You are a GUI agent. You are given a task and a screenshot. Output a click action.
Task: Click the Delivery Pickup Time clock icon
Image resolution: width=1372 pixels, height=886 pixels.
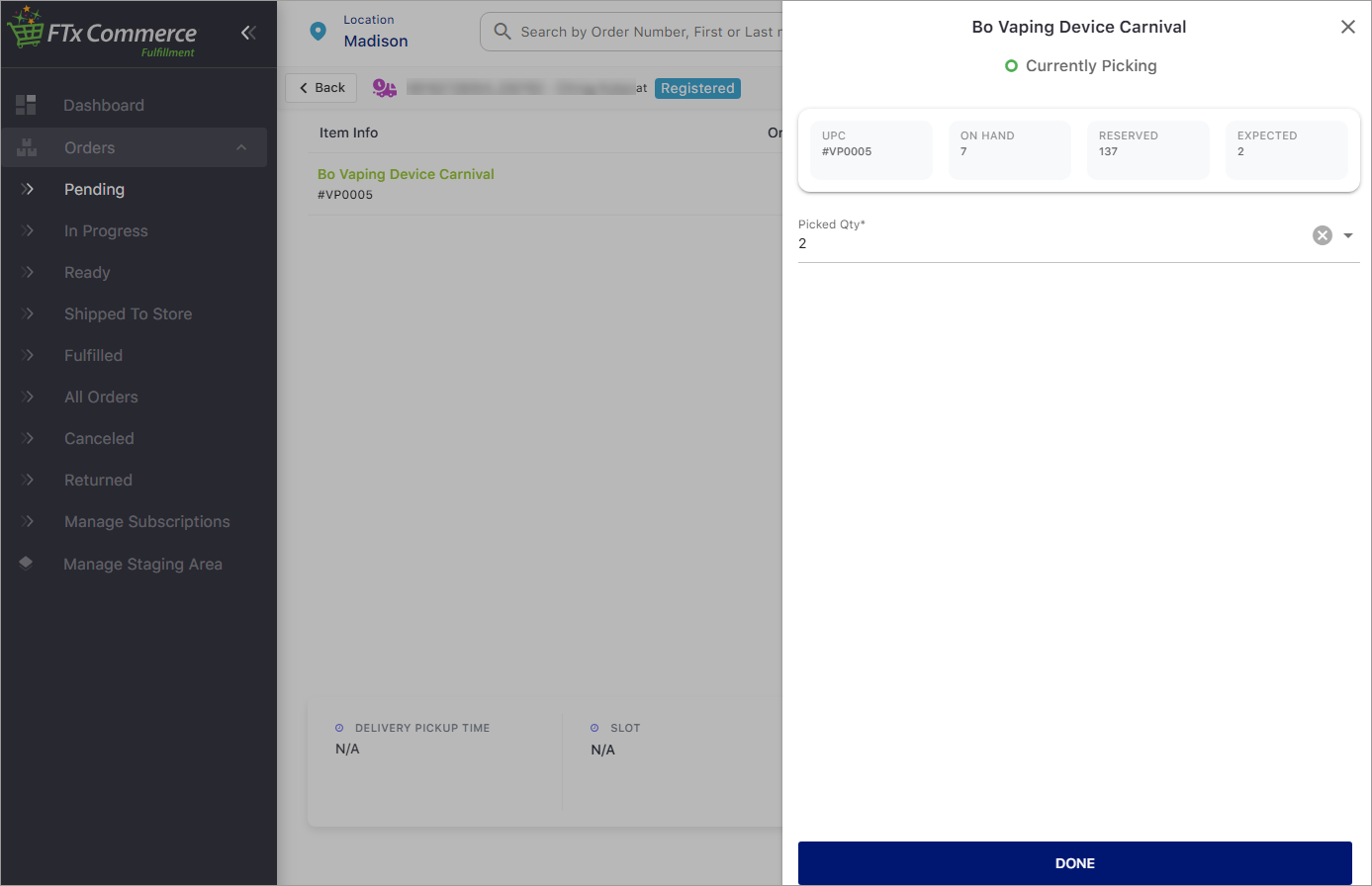(x=339, y=728)
